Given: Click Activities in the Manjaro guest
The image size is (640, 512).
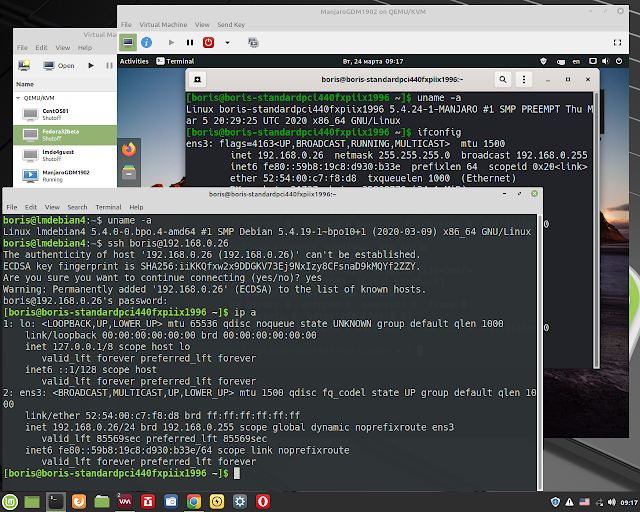Looking at the screenshot, I should coord(134,61).
